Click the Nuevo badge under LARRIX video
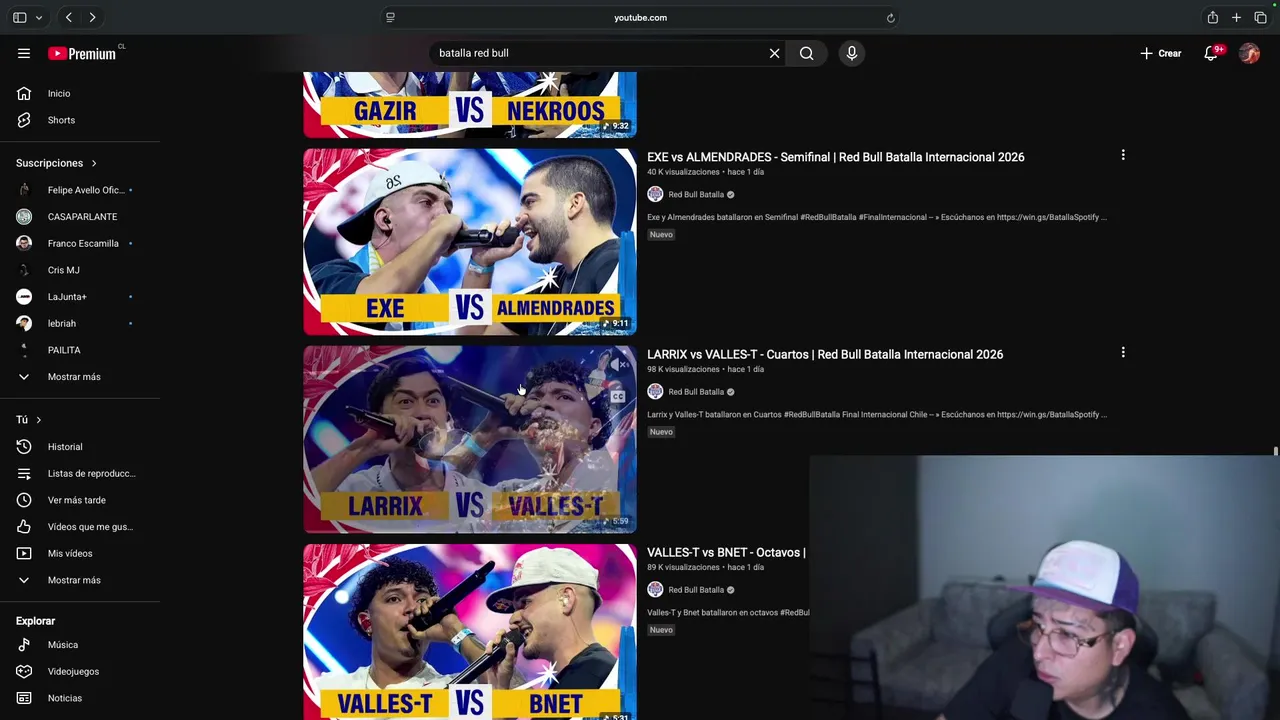This screenshot has height=720, width=1280. (661, 432)
